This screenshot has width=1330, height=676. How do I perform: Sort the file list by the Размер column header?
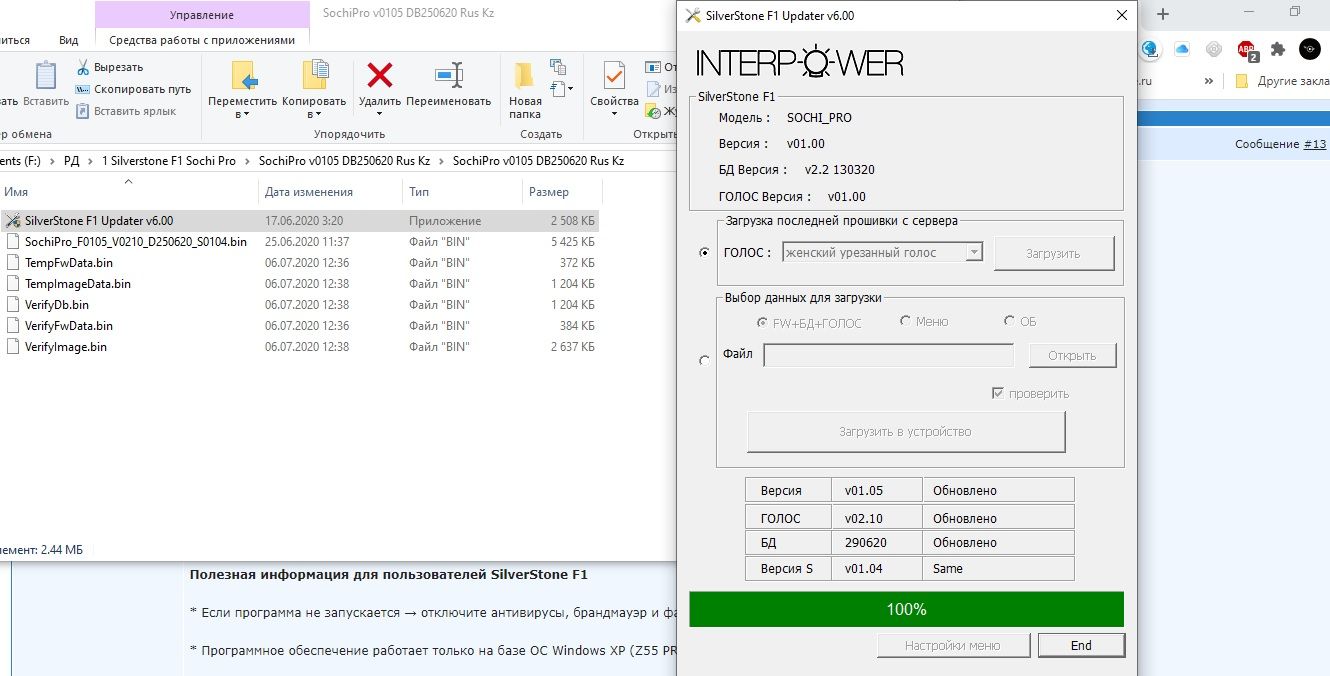(x=561, y=192)
